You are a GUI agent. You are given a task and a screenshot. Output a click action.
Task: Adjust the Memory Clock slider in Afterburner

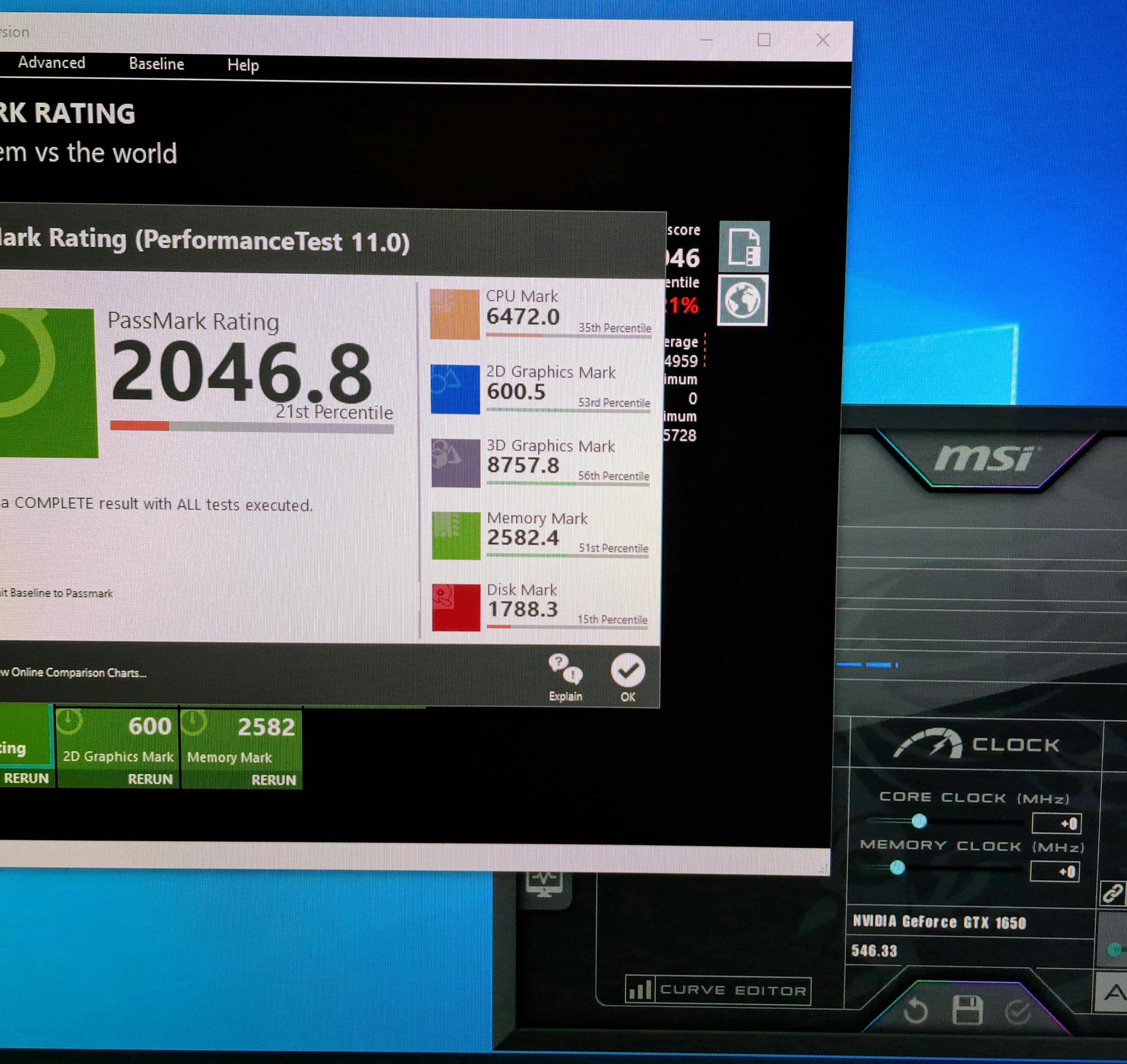[897, 867]
